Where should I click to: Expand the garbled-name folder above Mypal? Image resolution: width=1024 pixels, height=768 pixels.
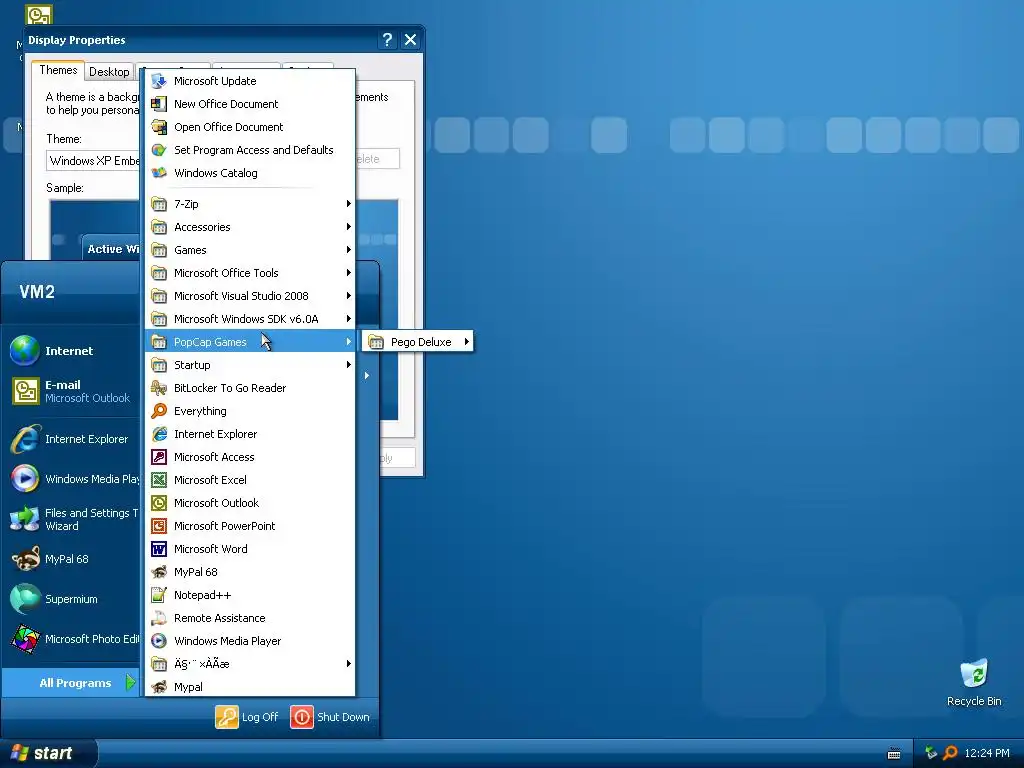pyautogui.click(x=250, y=664)
